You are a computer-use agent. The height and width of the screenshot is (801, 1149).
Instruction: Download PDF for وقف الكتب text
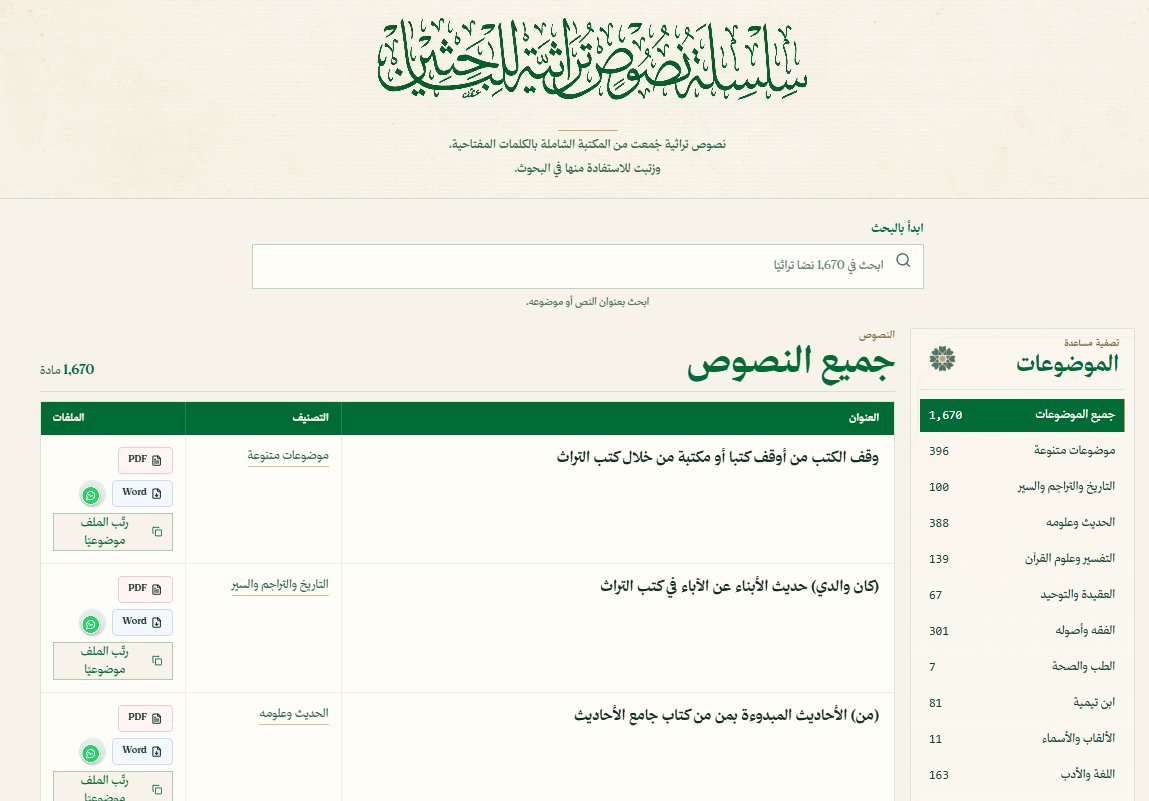pyautogui.click(x=145, y=460)
